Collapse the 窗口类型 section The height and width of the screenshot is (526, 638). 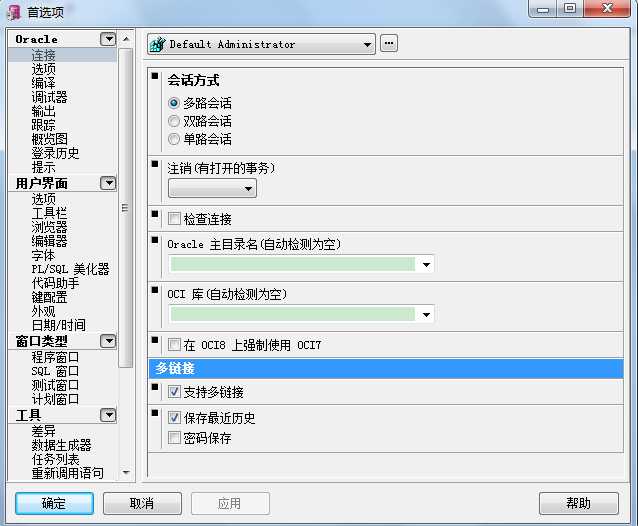click(108, 341)
